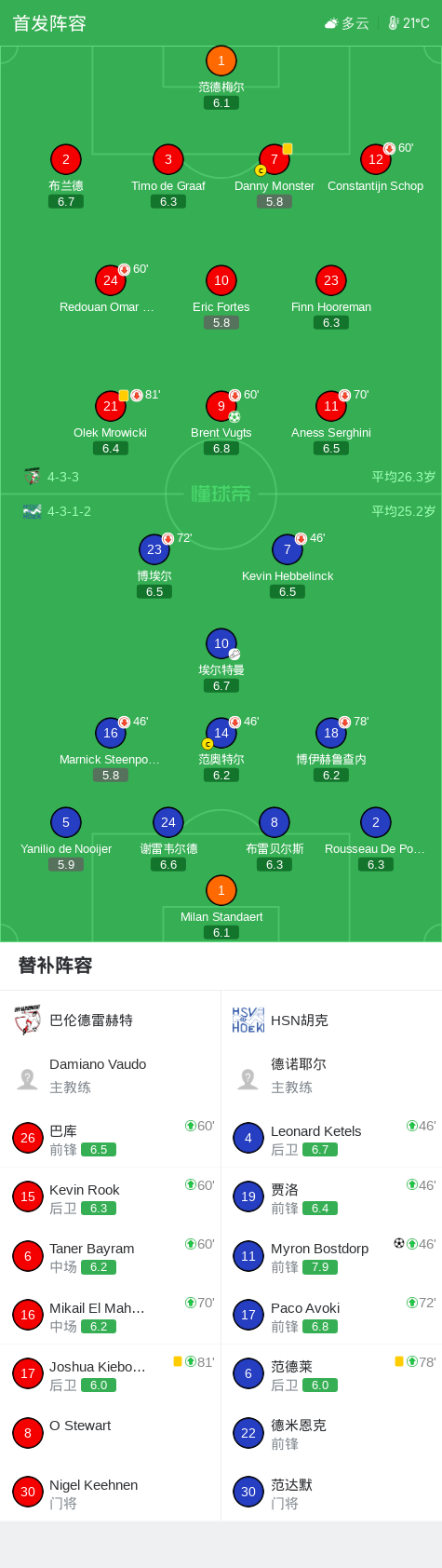Viewport: 442px width, 1568px height.
Task: Open Constantijn Schop's number 12 player icon
Action: click(376, 159)
